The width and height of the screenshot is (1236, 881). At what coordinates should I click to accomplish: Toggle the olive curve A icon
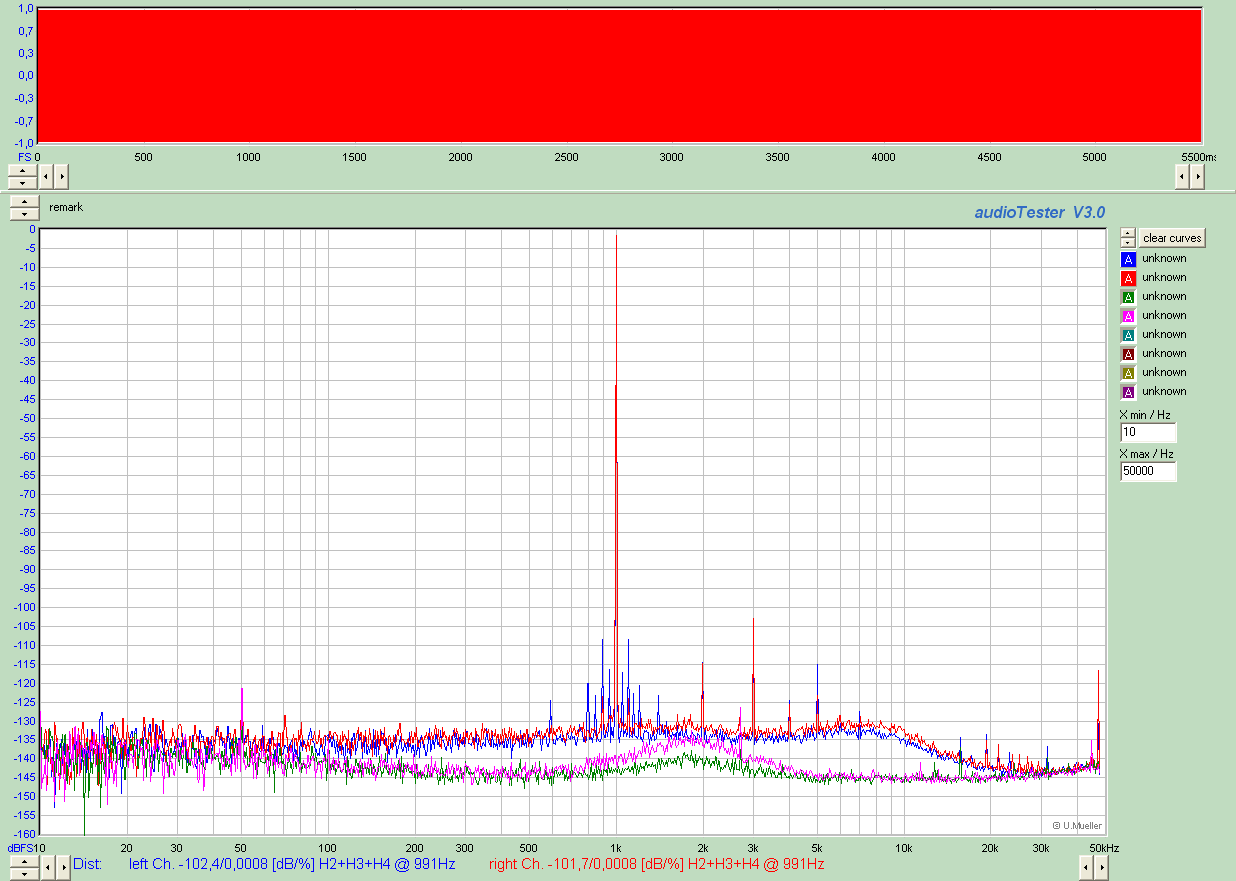click(x=1128, y=373)
